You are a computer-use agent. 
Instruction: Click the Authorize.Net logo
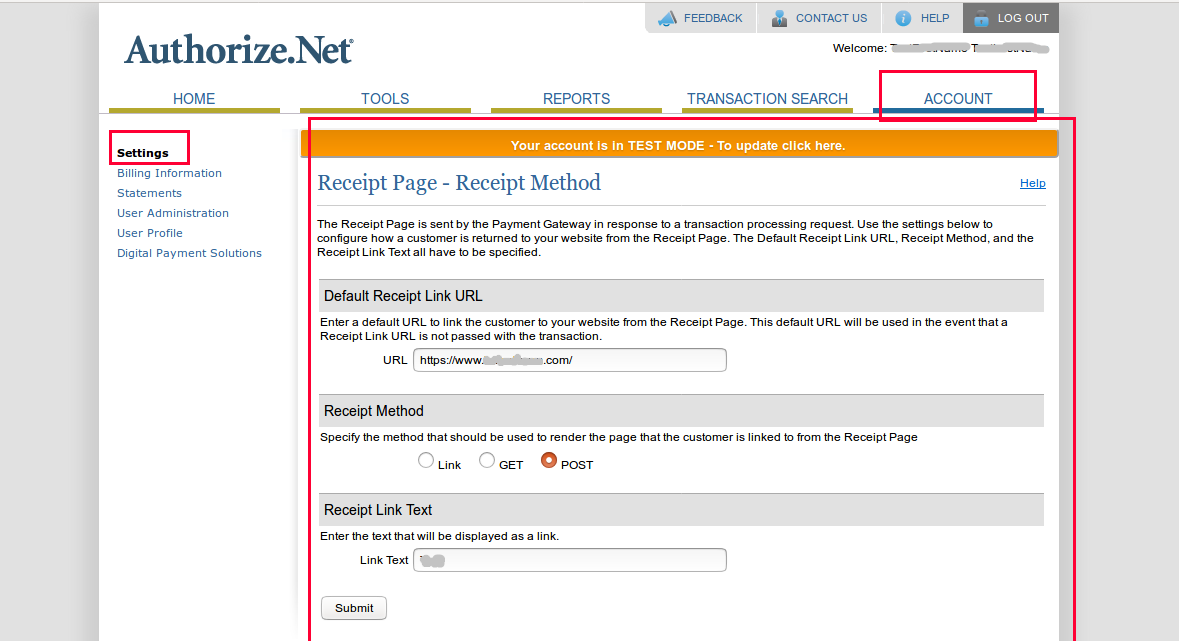(x=238, y=50)
